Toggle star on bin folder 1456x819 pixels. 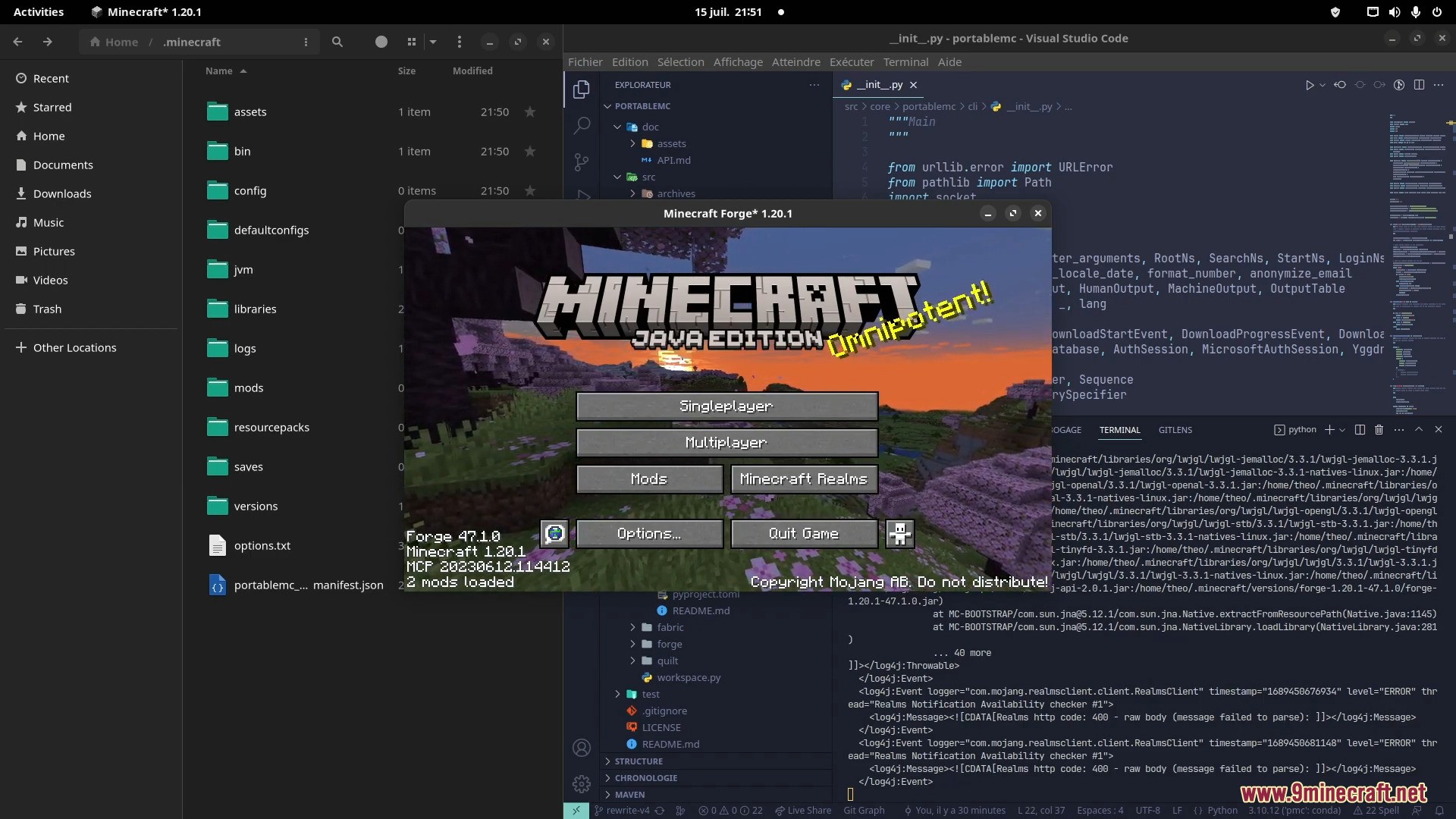point(530,151)
